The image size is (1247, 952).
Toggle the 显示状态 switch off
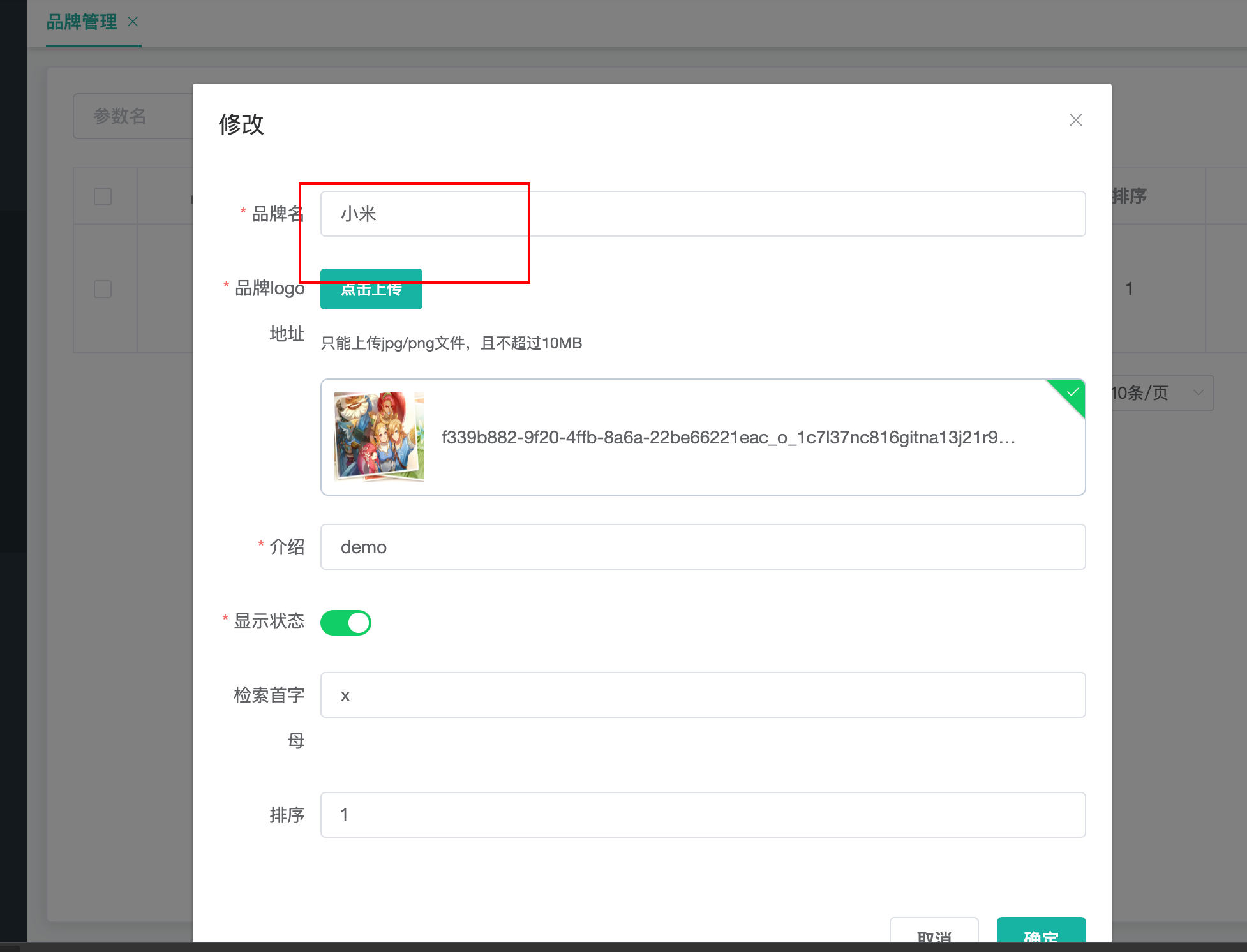point(346,622)
